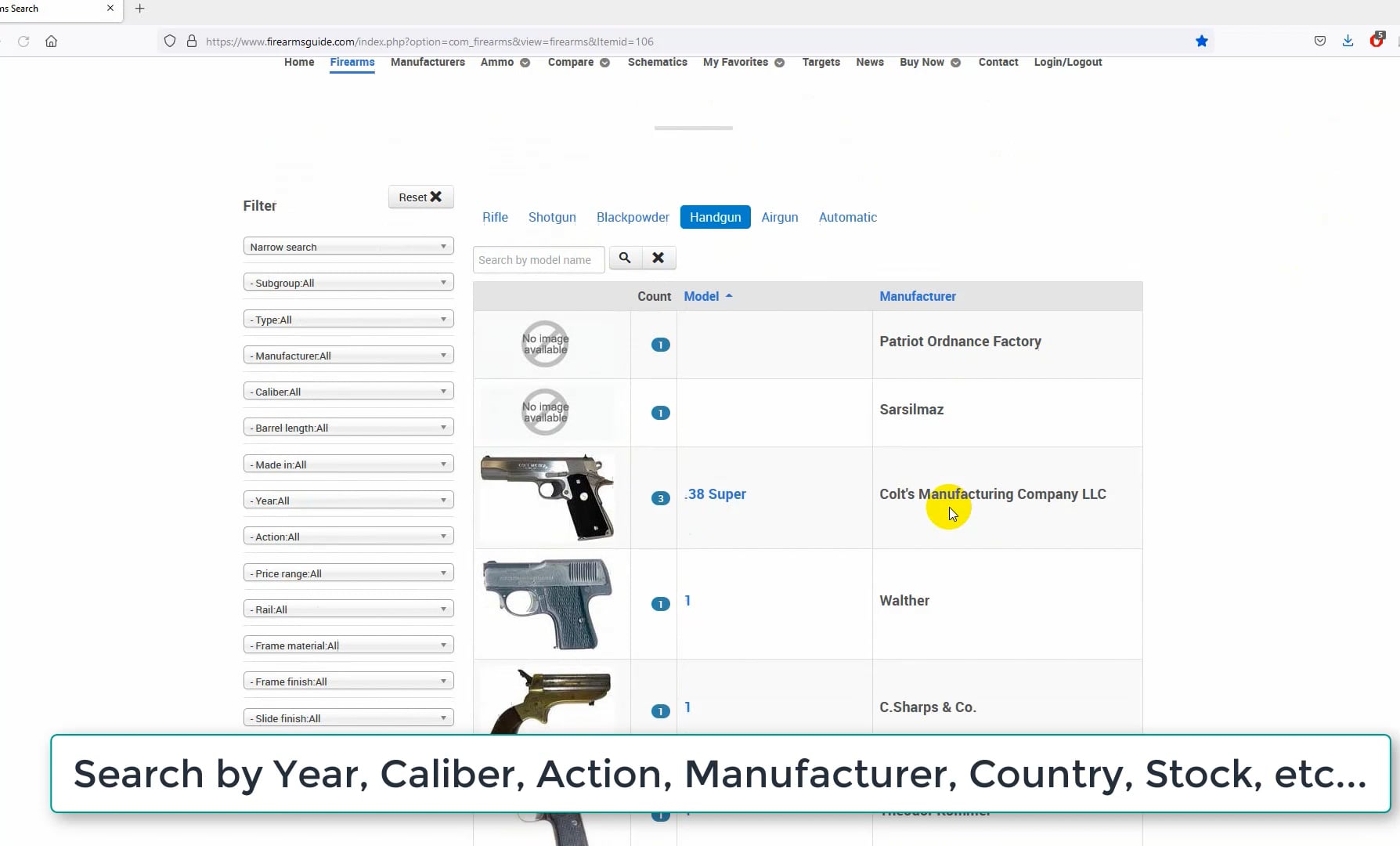The height and width of the screenshot is (846, 1400).
Task: Open the Year filter dropdown
Action: (348, 501)
